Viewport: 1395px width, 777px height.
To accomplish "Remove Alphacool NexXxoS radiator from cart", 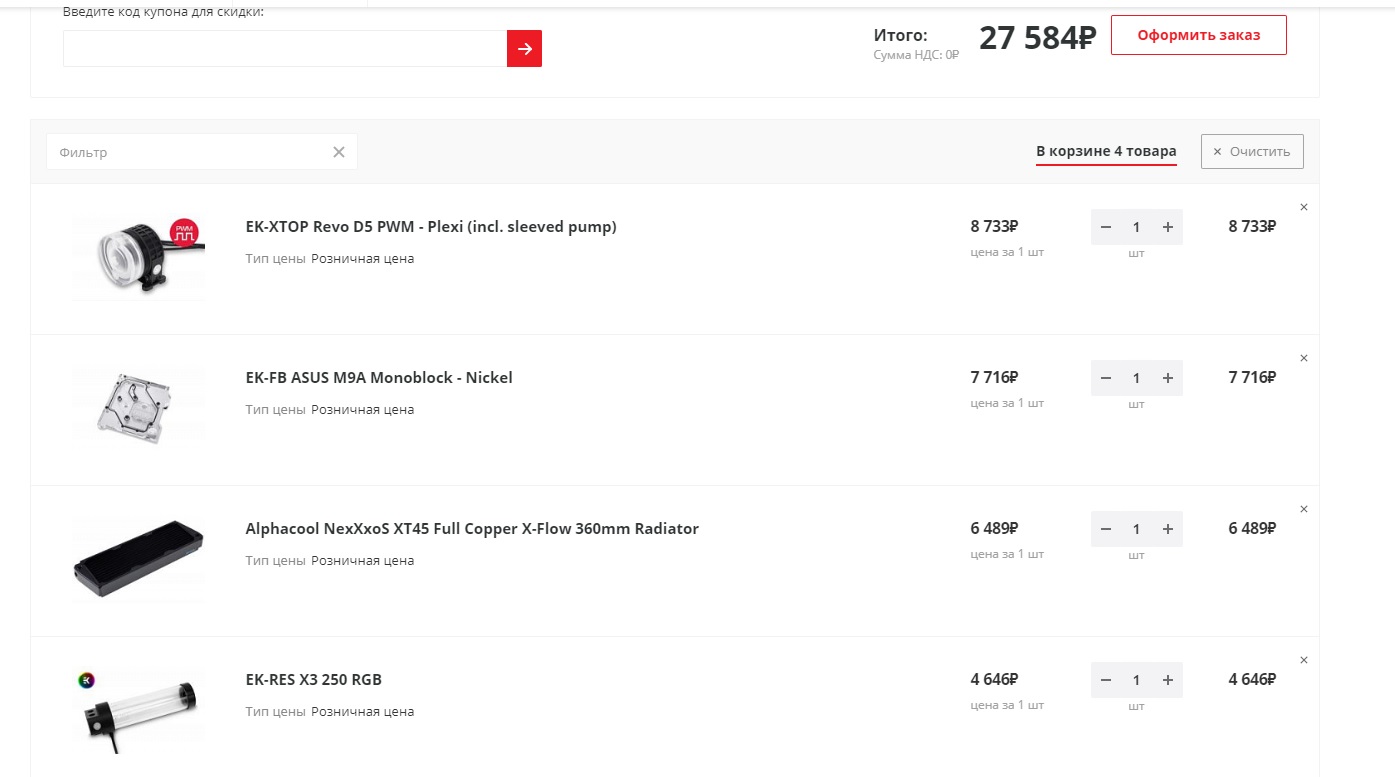I will [x=1303, y=509].
